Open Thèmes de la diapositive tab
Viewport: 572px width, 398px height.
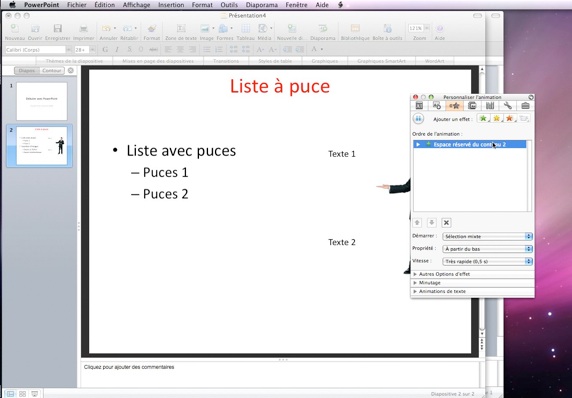pos(74,61)
